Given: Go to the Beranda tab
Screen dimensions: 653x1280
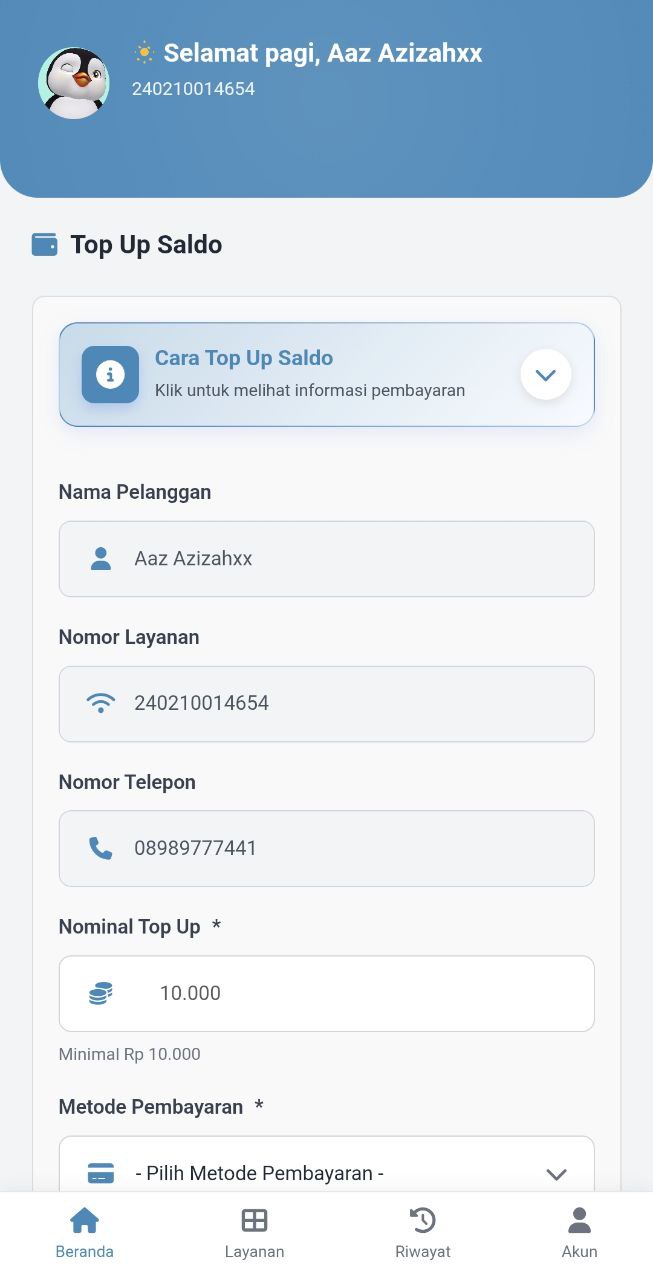Looking at the screenshot, I should coord(84,1232).
